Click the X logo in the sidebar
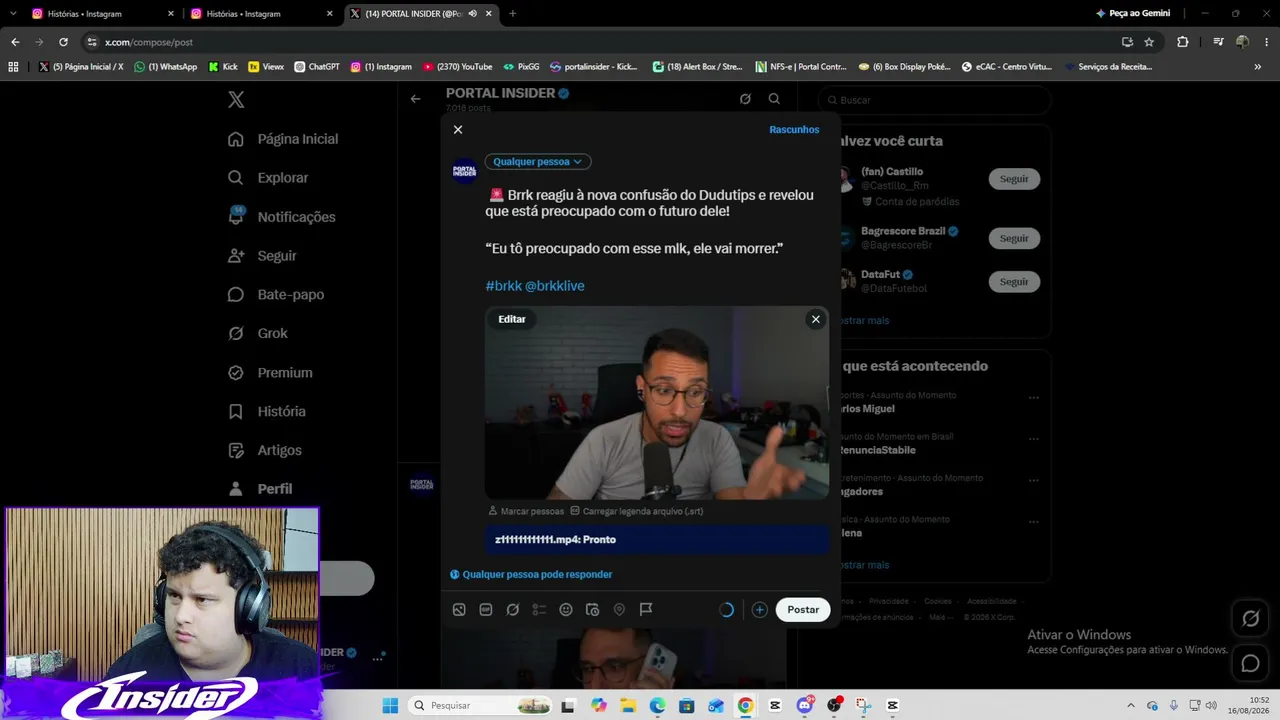Image resolution: width=1280 pixels, height=720 pixels. (x=236, y=100)
